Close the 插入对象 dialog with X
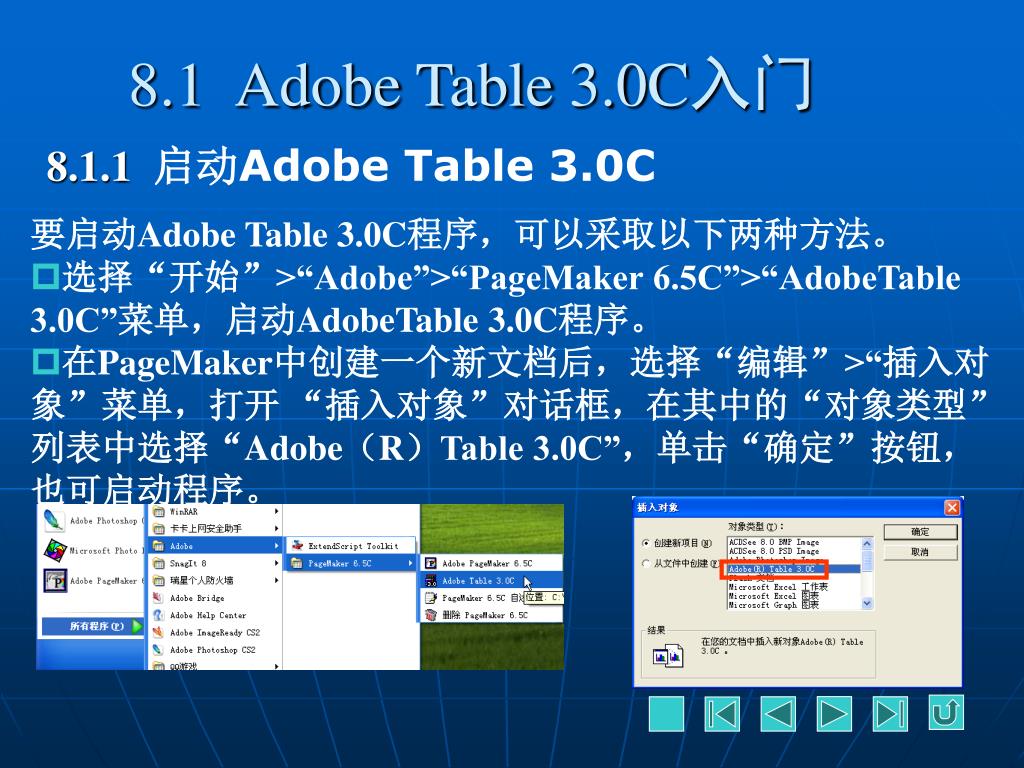This screenshot has width=1024, height=768. 952,507
